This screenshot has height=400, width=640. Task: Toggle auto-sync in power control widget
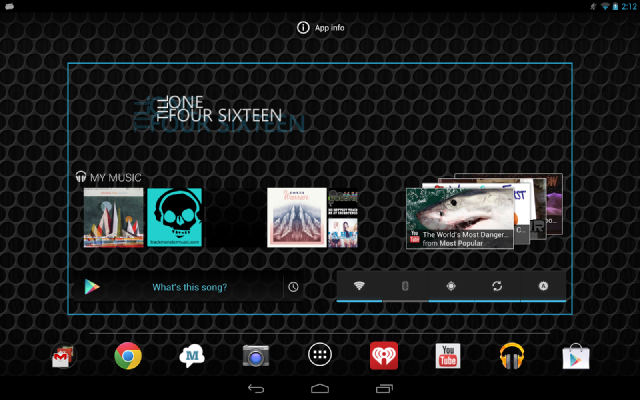click(497, 286)
